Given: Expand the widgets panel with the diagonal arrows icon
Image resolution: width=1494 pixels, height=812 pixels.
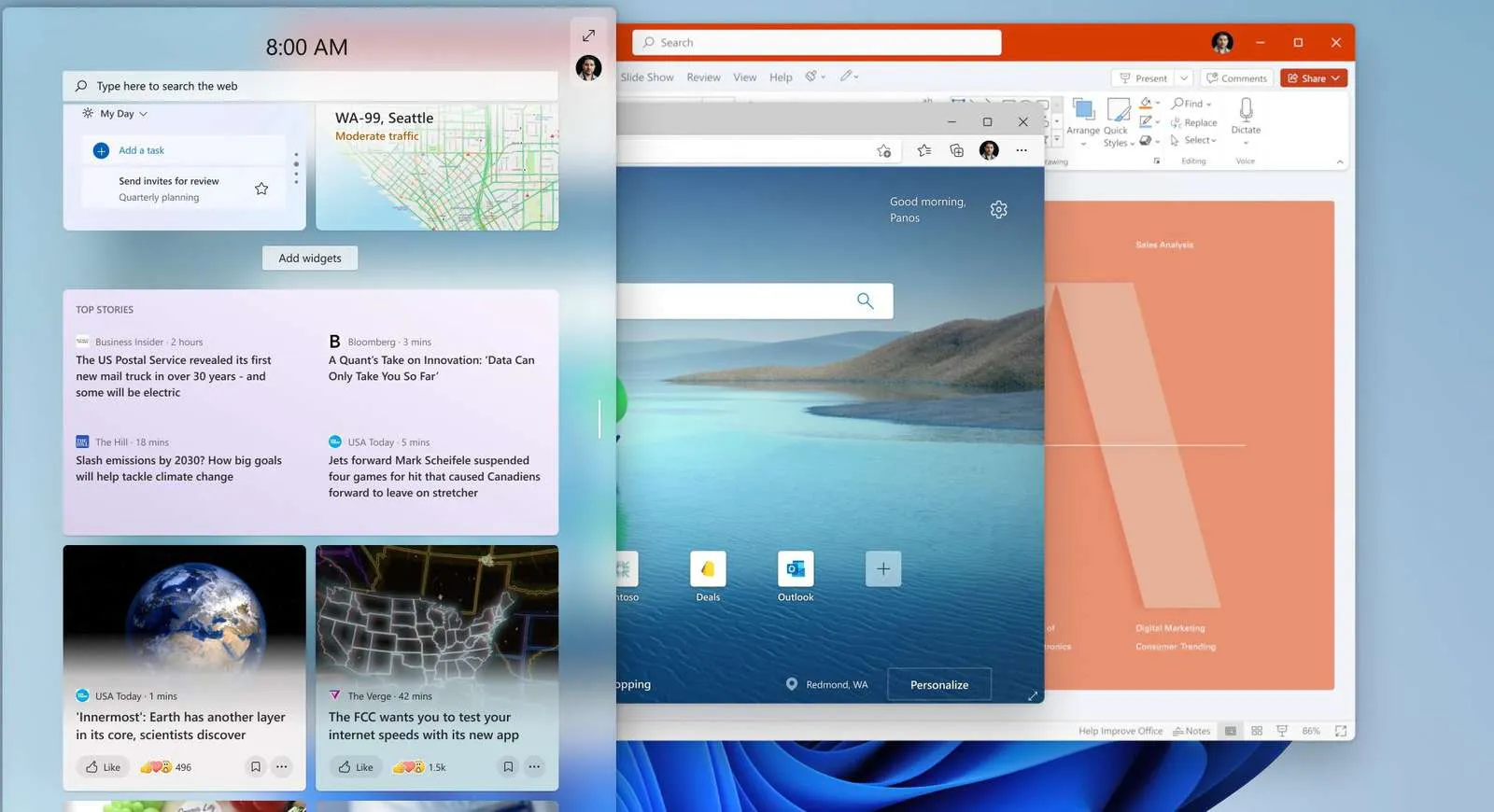Looking at the screenshot, I should coord(588,35).
